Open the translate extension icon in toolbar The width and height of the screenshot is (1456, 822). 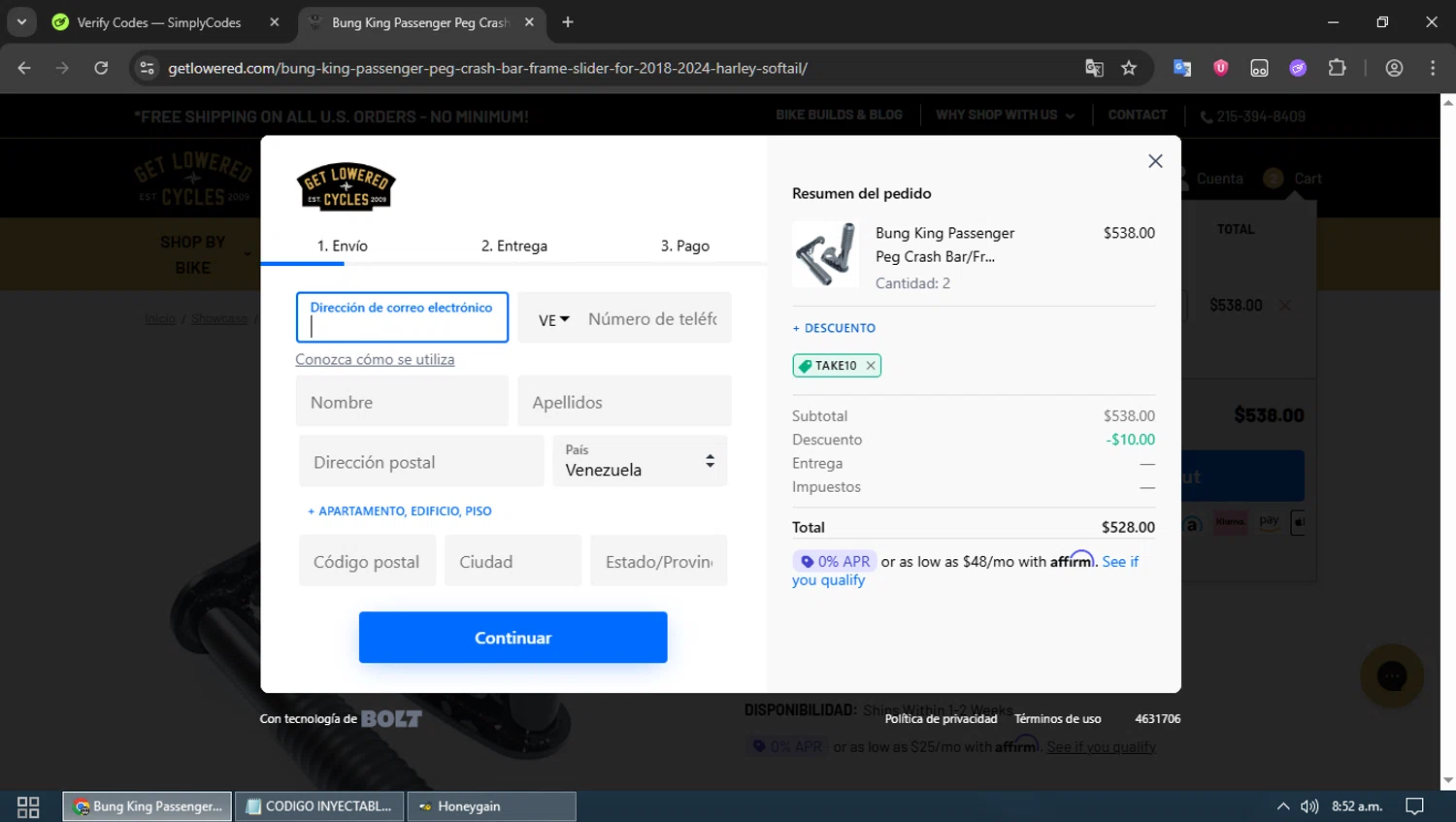point(1181,68)
